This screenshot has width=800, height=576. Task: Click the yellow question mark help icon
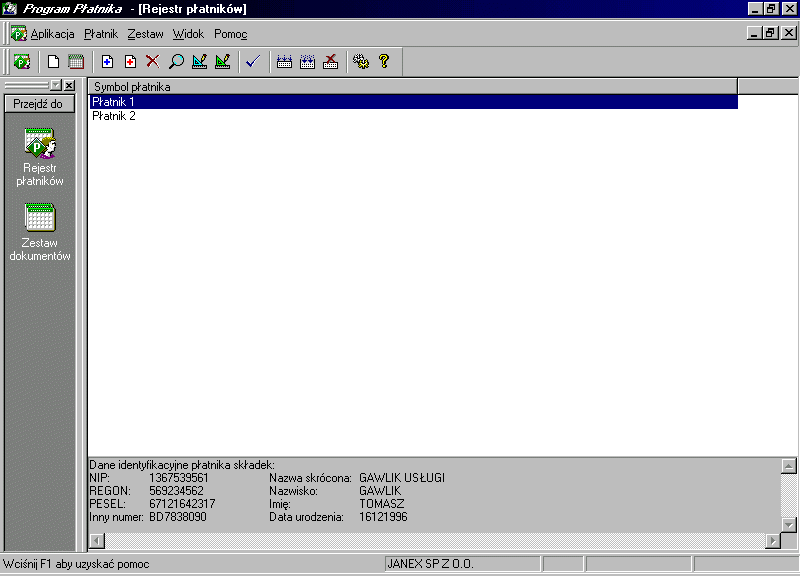(x=384, y=62)
